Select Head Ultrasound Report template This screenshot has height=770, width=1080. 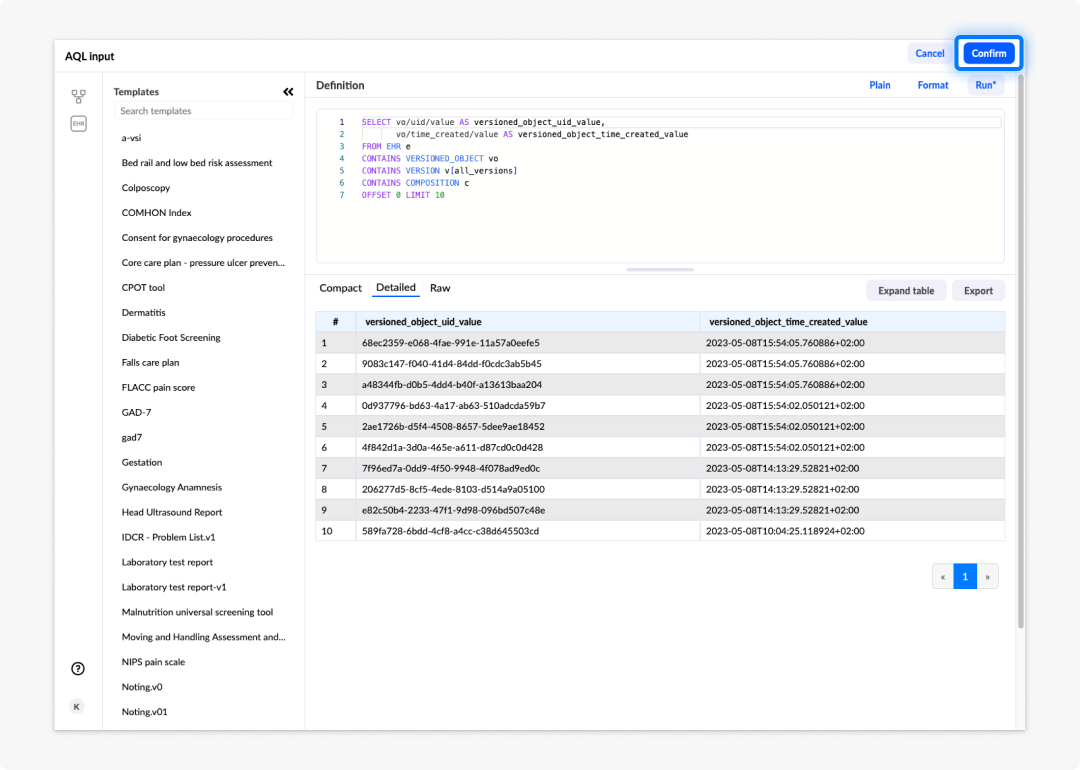pyautogui.click(x=172, y=512)
